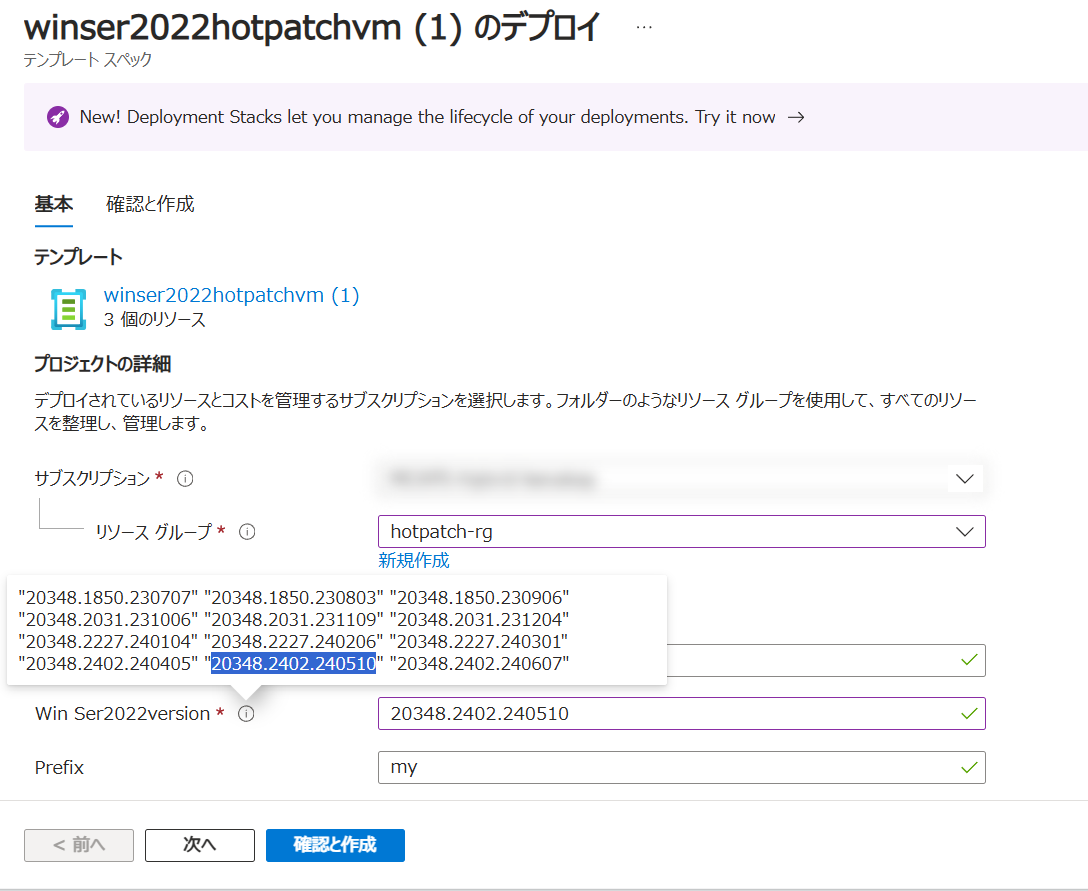Click version "20348.2227.240301" in the tooltip

pyautogui.click(x=479, y=642)
